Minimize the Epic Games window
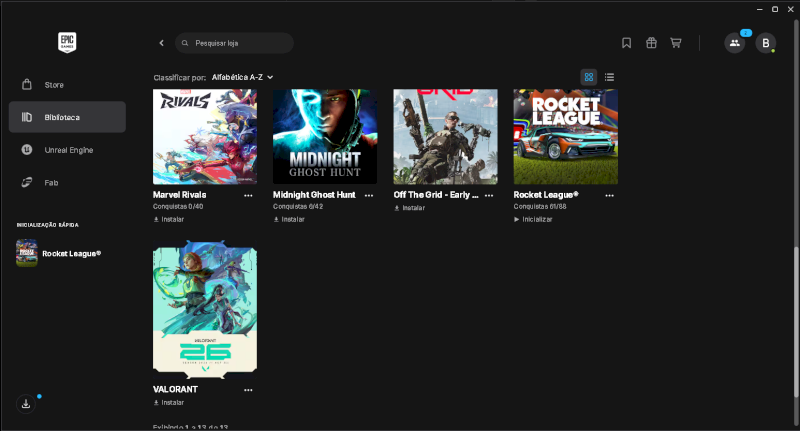The height and width of the screenshot is (431, 800). [759, 9]
